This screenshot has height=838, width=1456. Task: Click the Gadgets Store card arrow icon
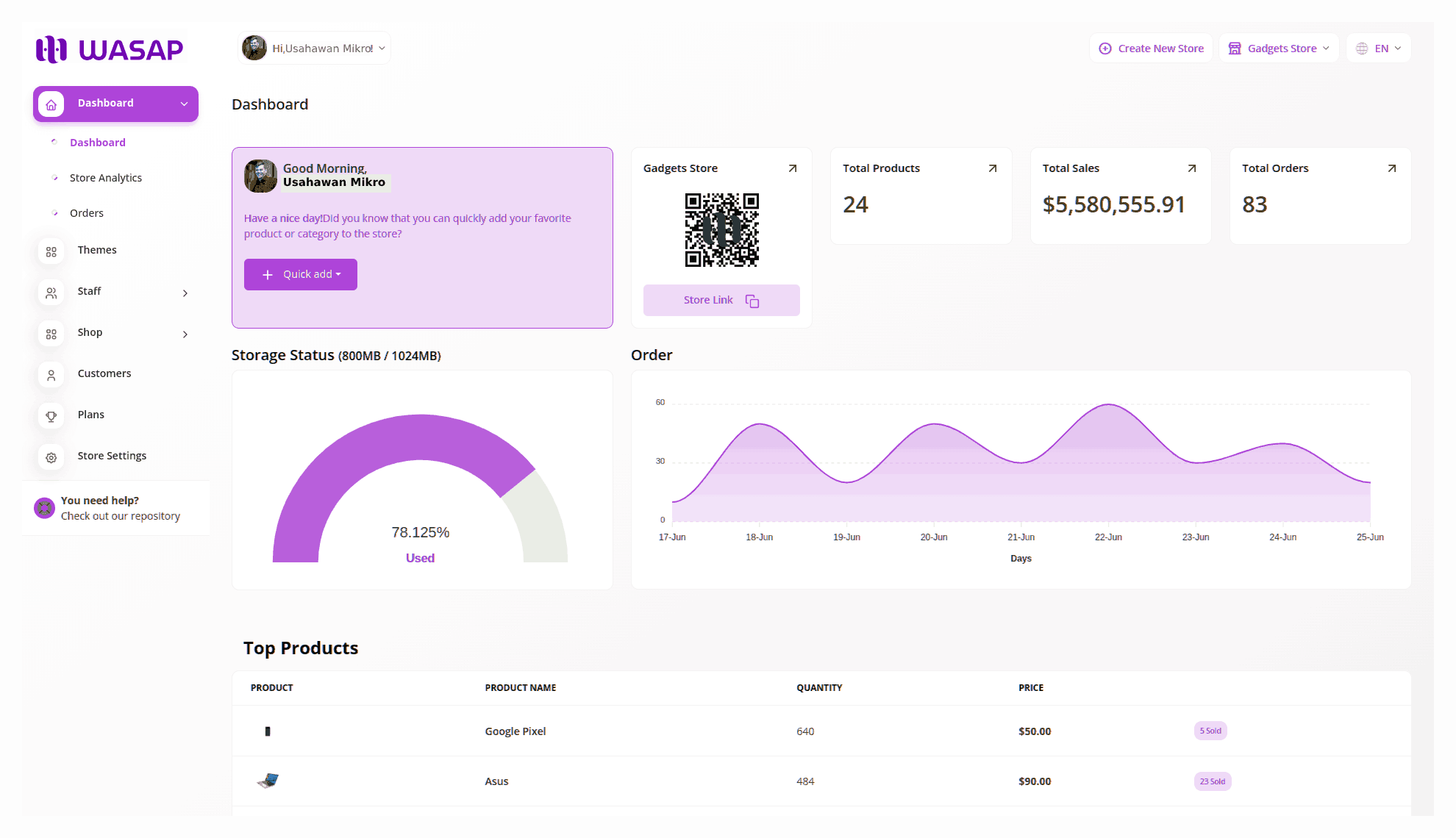pyautogui.click(x=793, y=168)
